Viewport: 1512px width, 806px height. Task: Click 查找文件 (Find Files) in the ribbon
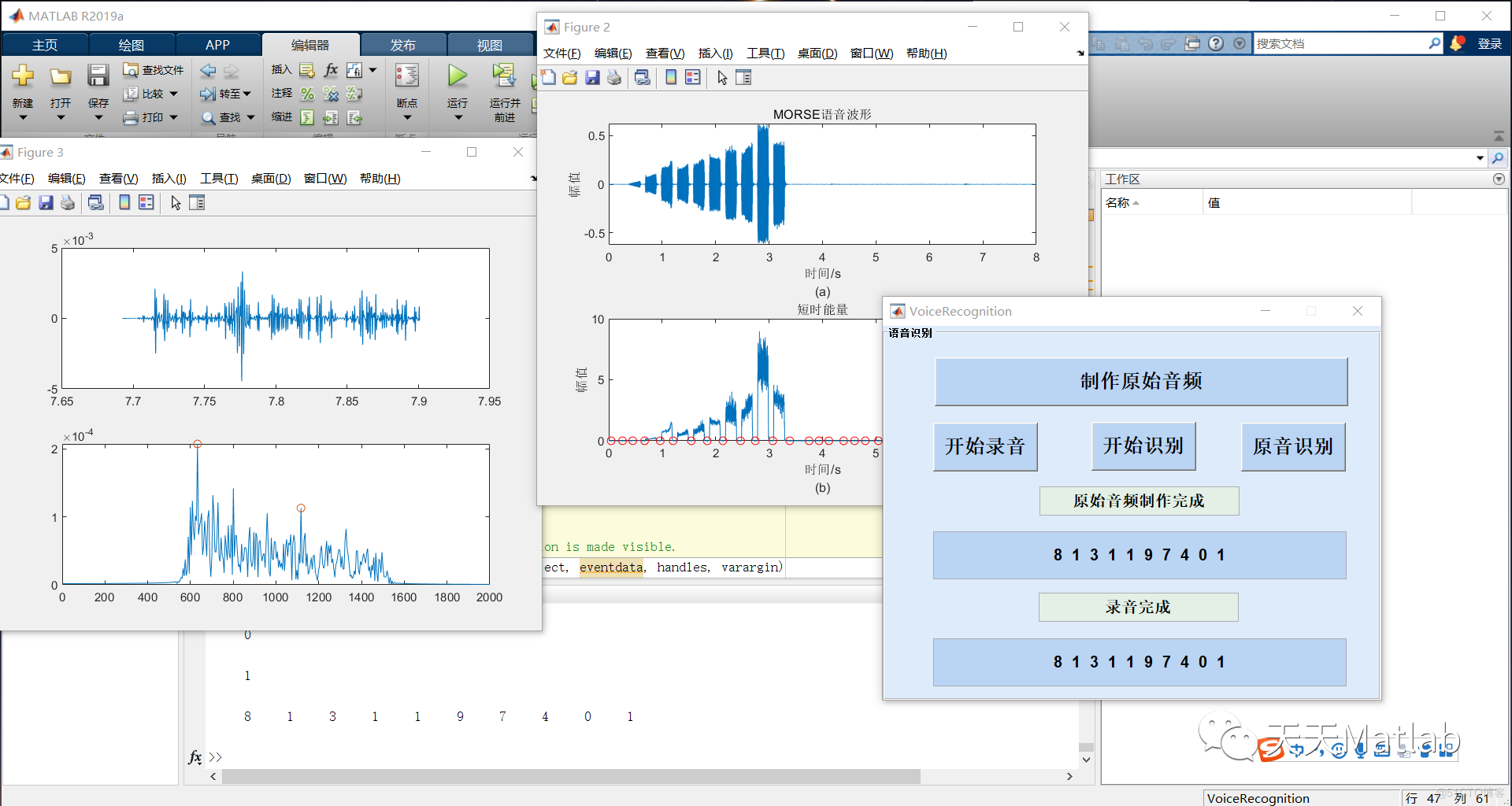[154, 70]
